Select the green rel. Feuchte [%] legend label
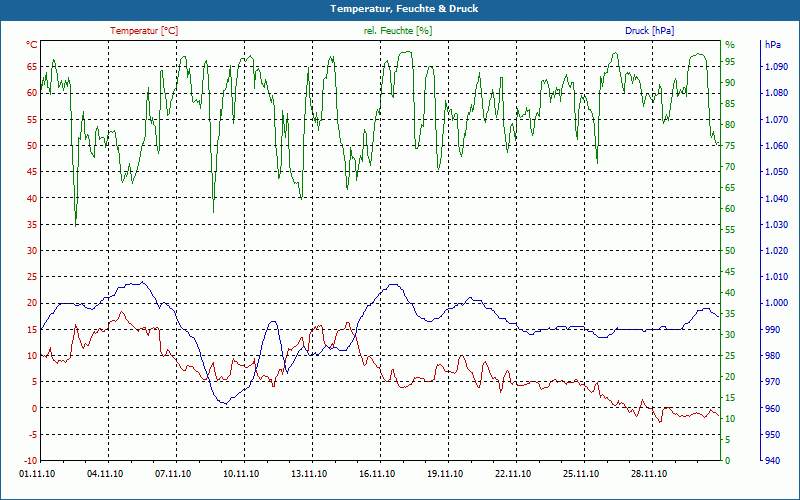 coord(397,31)
